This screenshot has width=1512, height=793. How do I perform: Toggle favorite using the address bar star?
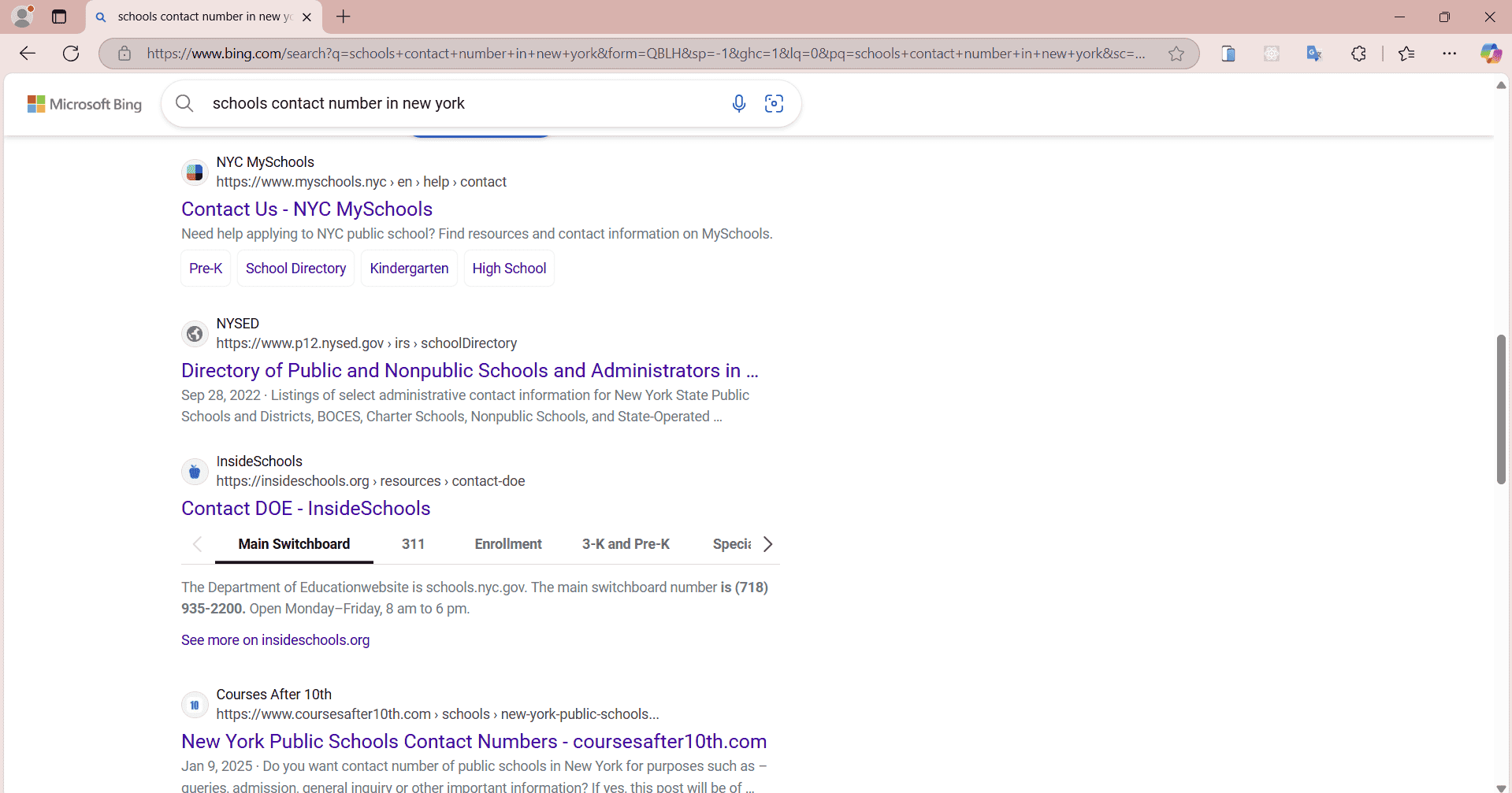[x=1176, y=53]
